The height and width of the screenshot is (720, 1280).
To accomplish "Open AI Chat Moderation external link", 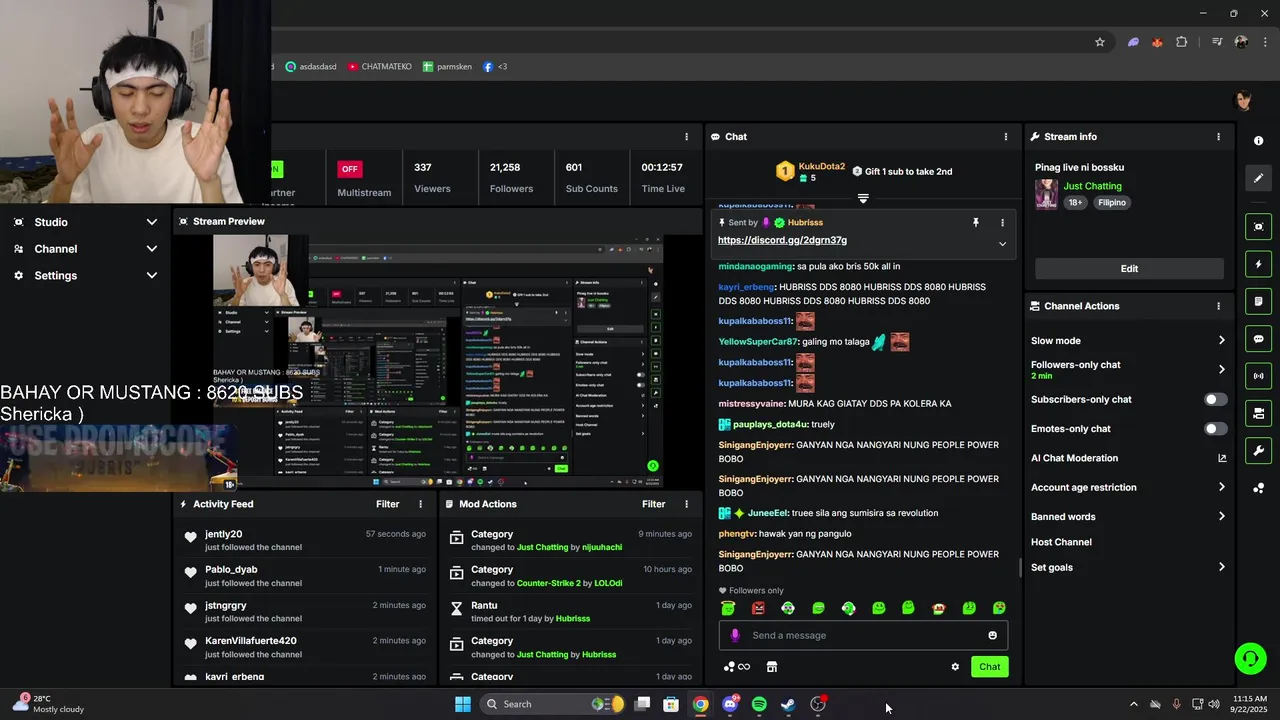I will pos(1221,458).
